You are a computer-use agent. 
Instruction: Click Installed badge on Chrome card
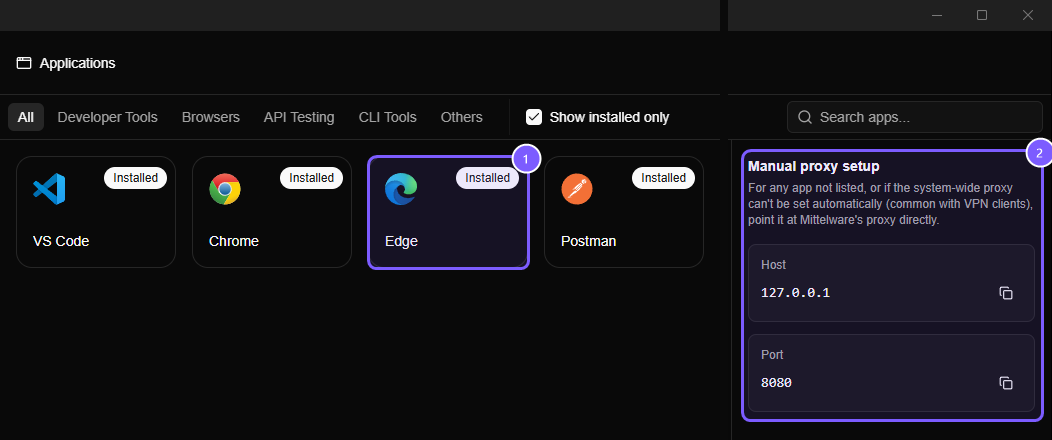(x=311, y=178)
